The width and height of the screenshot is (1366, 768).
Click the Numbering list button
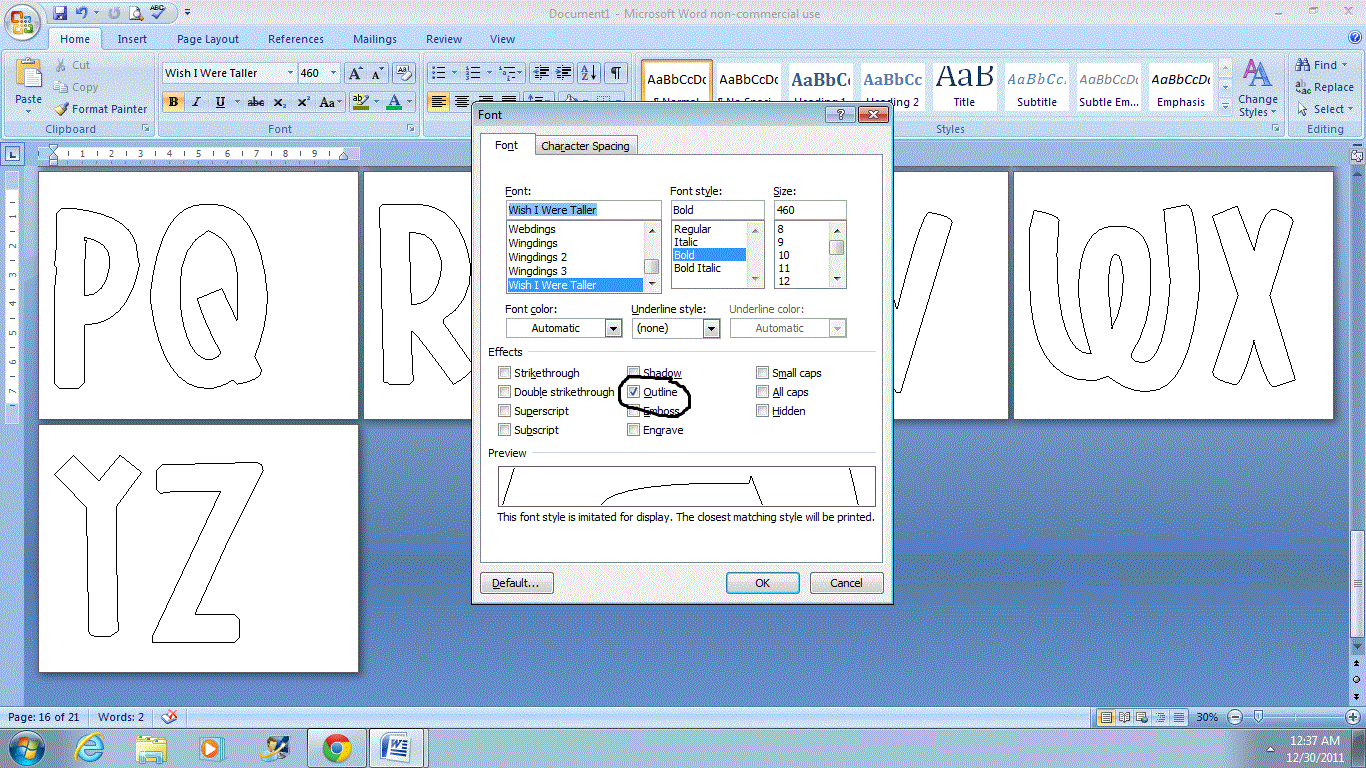pyautogui.click(x=471, y=73)
